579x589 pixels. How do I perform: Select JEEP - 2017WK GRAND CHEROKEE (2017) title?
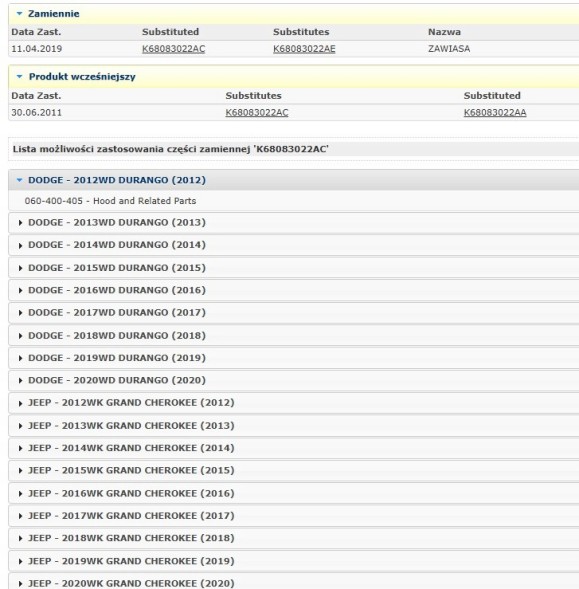tap(131, 516)
